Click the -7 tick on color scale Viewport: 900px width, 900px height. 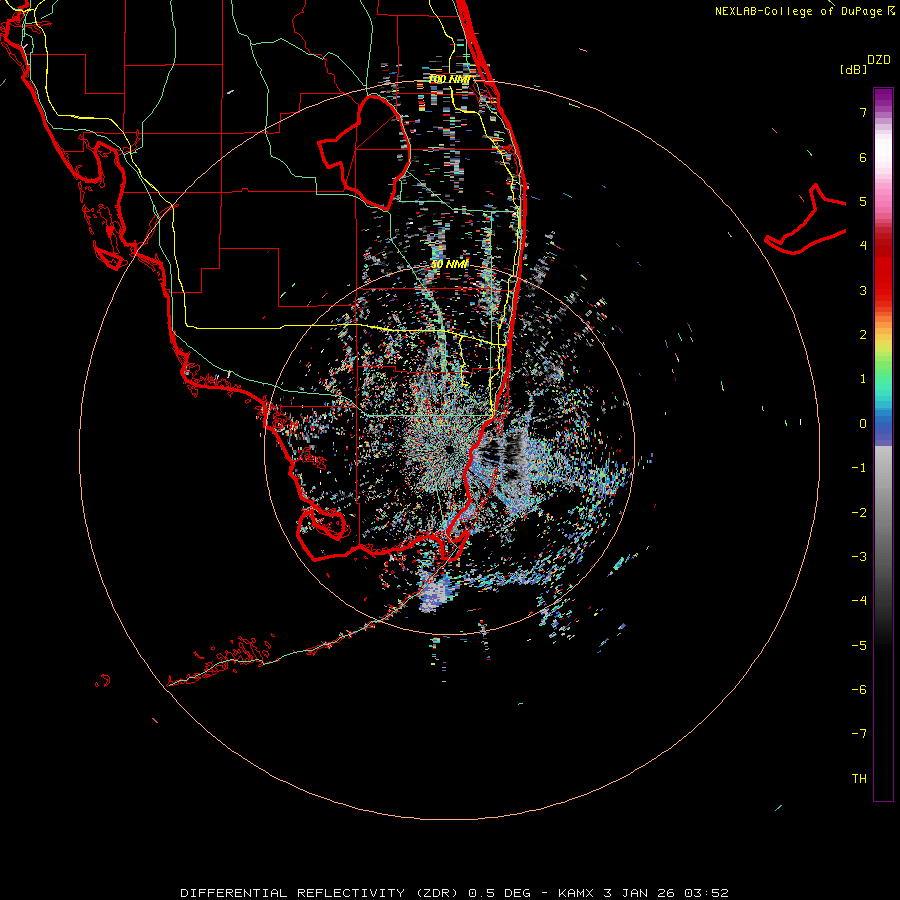point(859,734)
